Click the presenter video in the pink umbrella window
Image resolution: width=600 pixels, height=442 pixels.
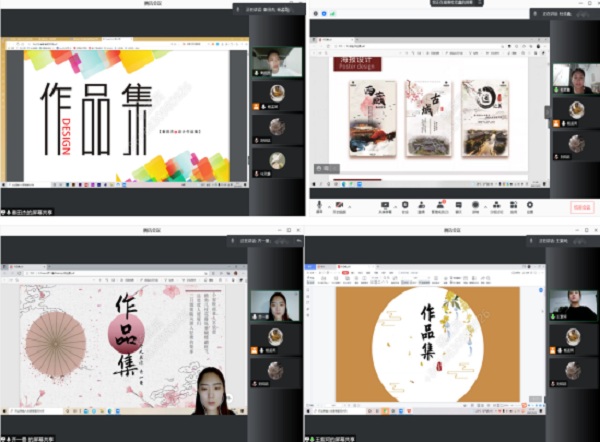pos(275,306)
